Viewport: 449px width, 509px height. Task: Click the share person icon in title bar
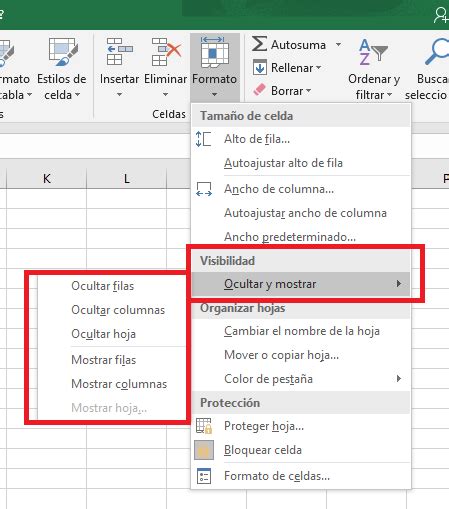[x=441, y=15]
